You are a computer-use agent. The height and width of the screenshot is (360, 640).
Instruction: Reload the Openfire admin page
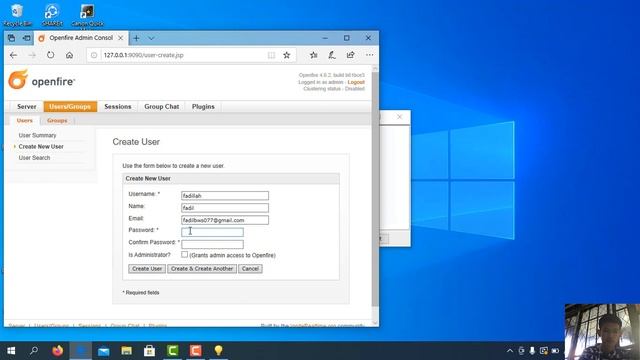pos(50,55)
